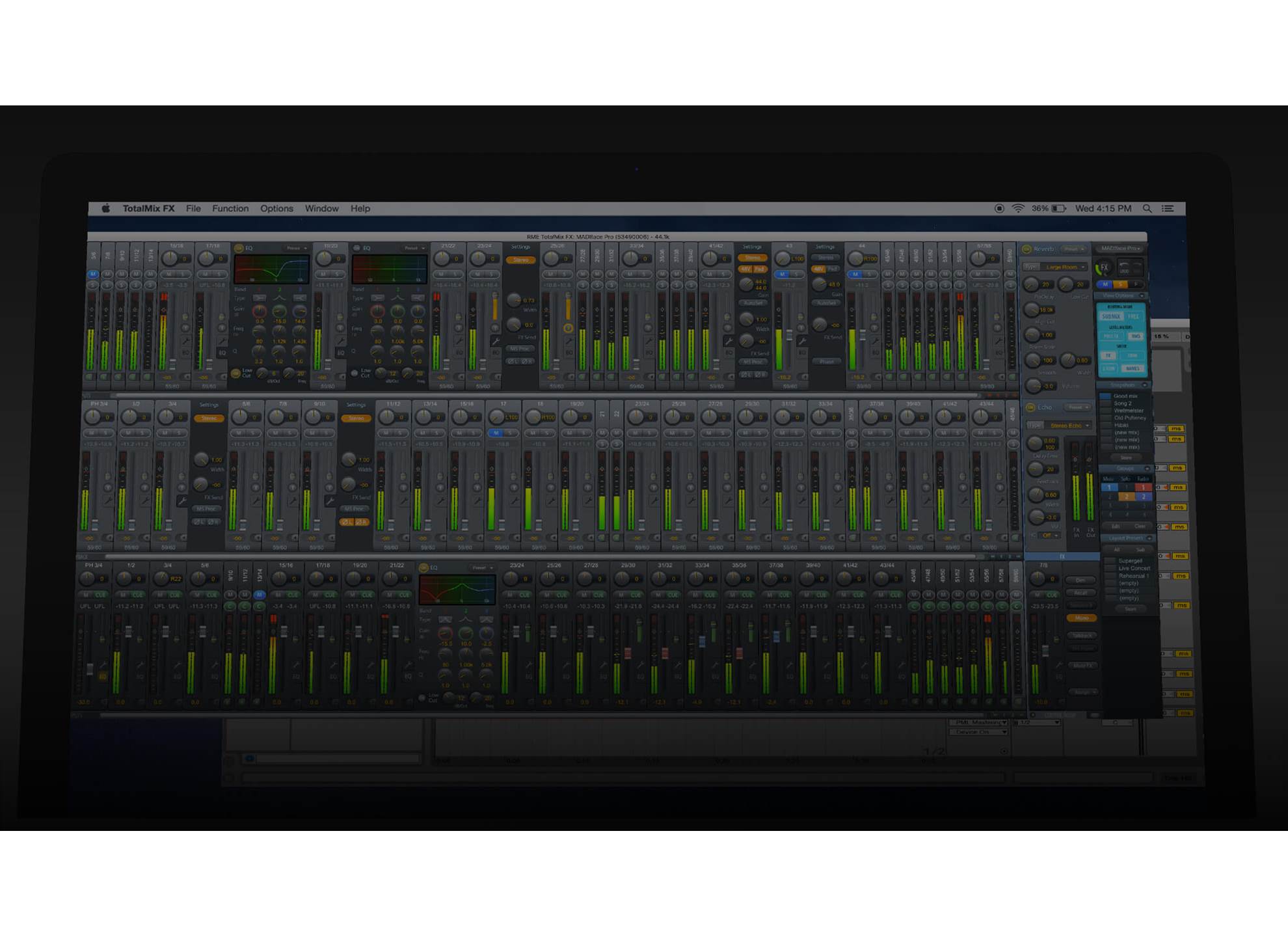This screenshot has width=1288, height=937.
Task: Open top row first EQ Preset dropdown
Action: coord(296,249)
